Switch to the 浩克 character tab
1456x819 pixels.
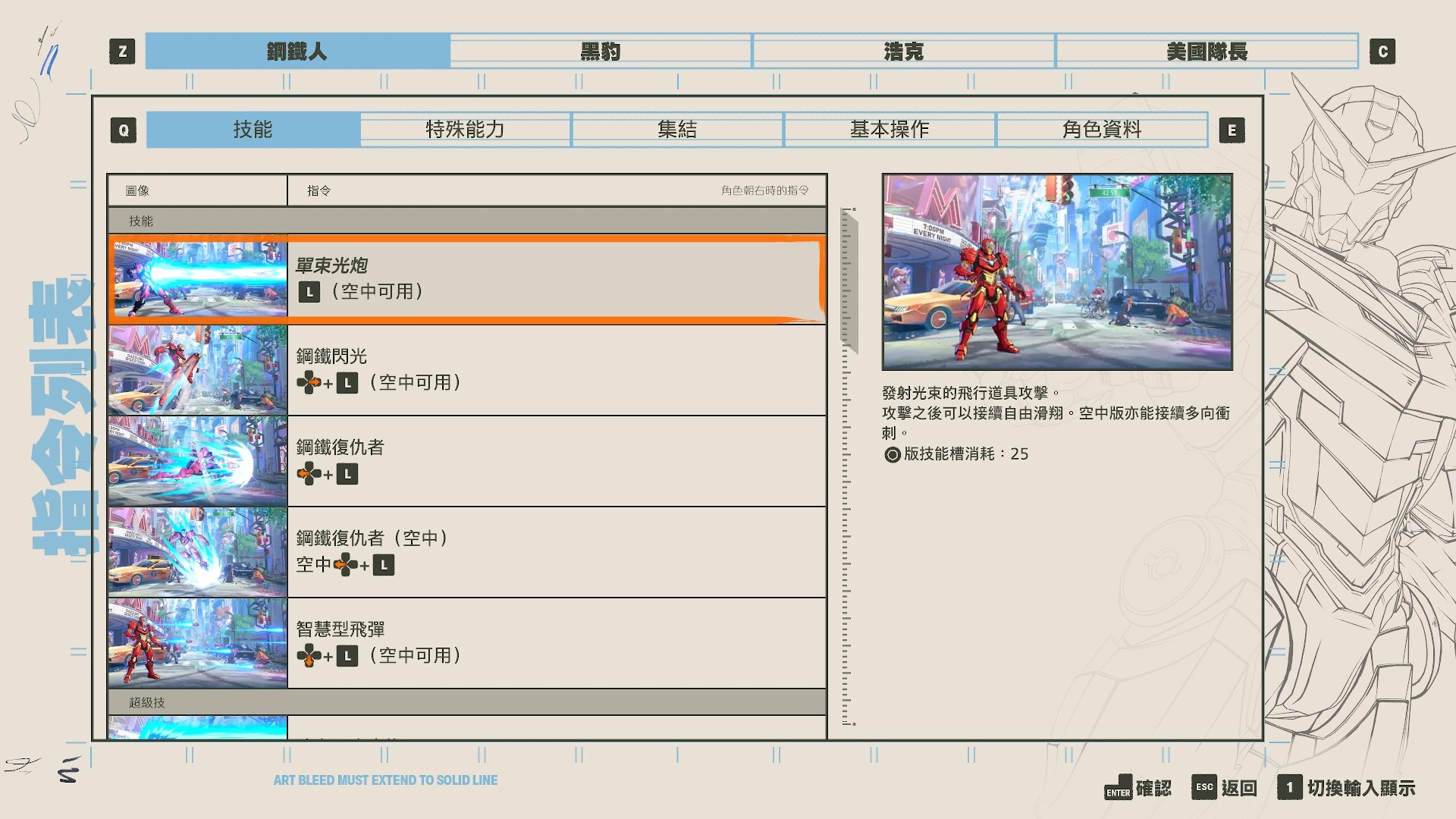pos(904,52)
